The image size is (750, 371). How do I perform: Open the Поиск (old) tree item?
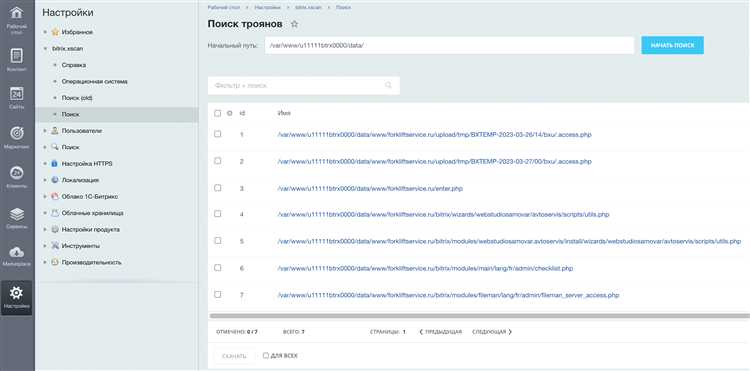[77, 98]
